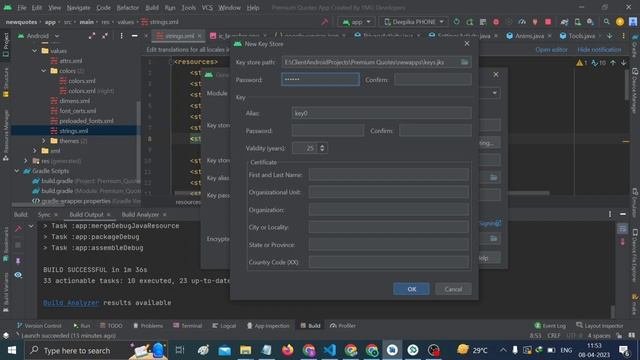The width and height of the screenshot is (640, 360).
Task: Collapse the values folder
Action: coord(35,51)
